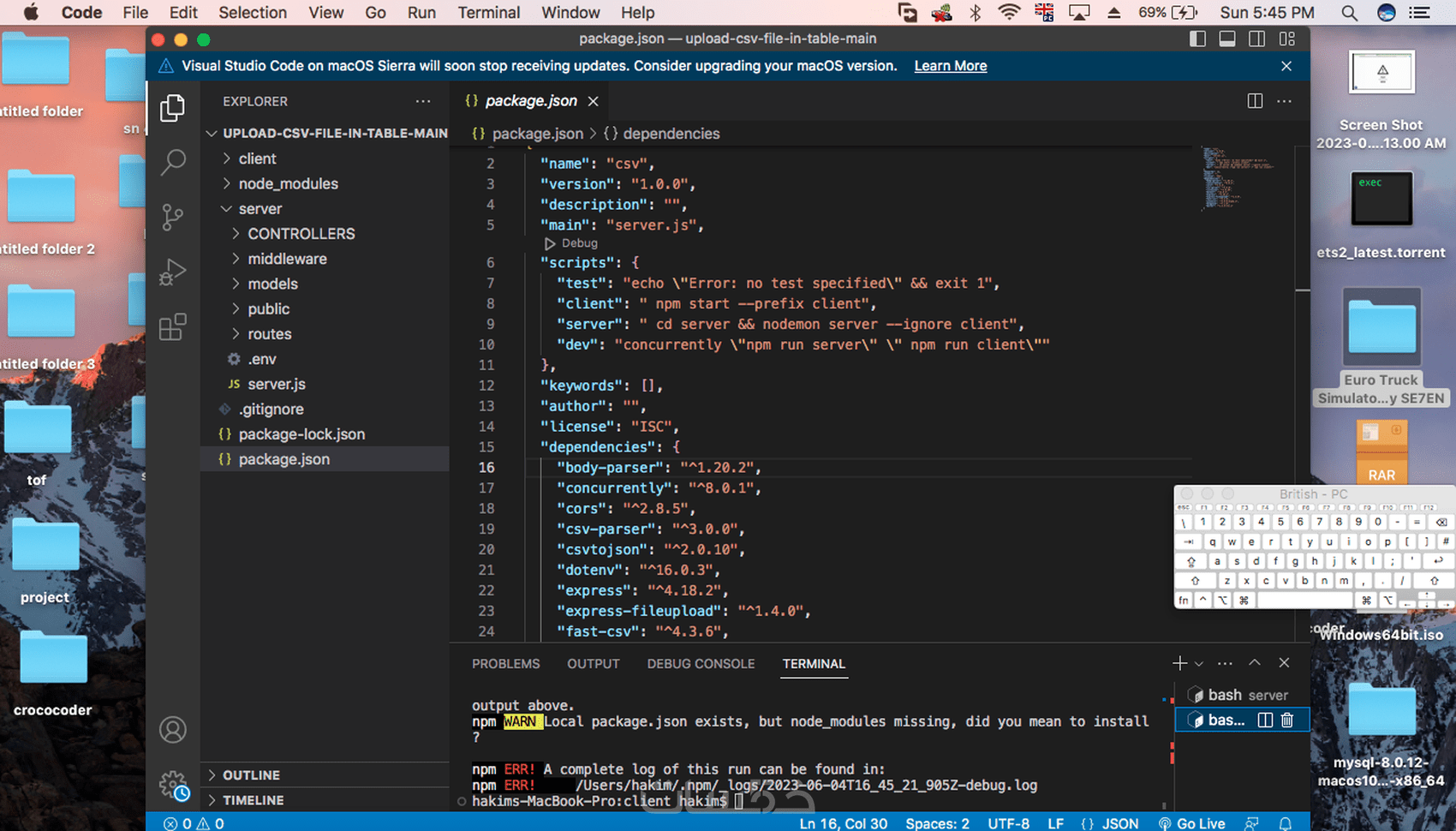This screenshot has height=831, width=1456.
Task: Open the Search view in the Activity Bar
Action: point(173,162)
